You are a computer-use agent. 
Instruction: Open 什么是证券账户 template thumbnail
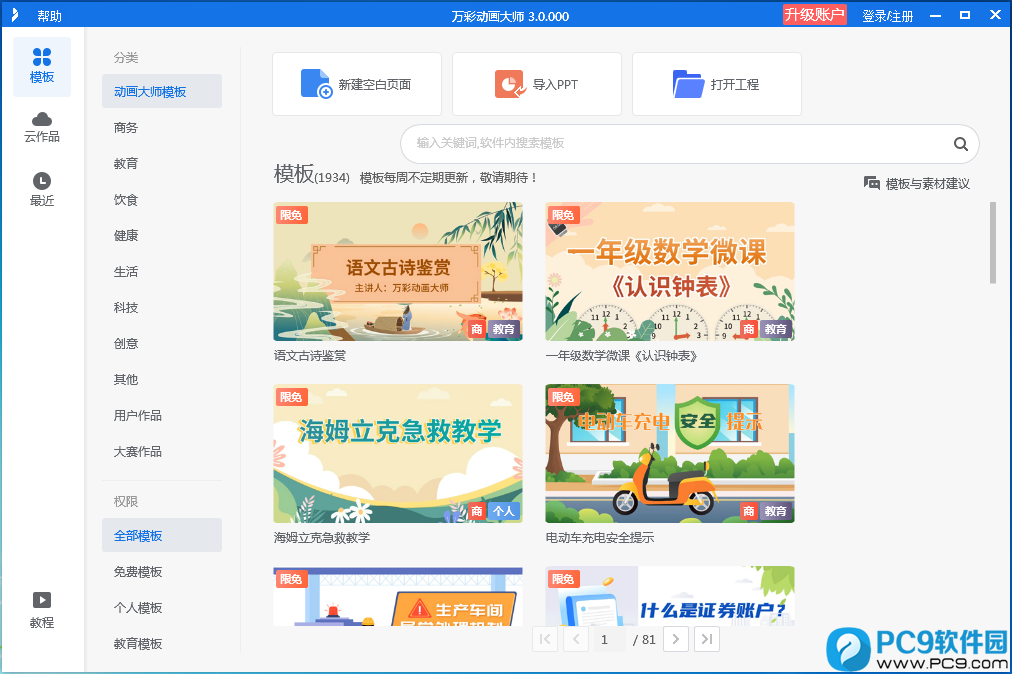point(670,596)
